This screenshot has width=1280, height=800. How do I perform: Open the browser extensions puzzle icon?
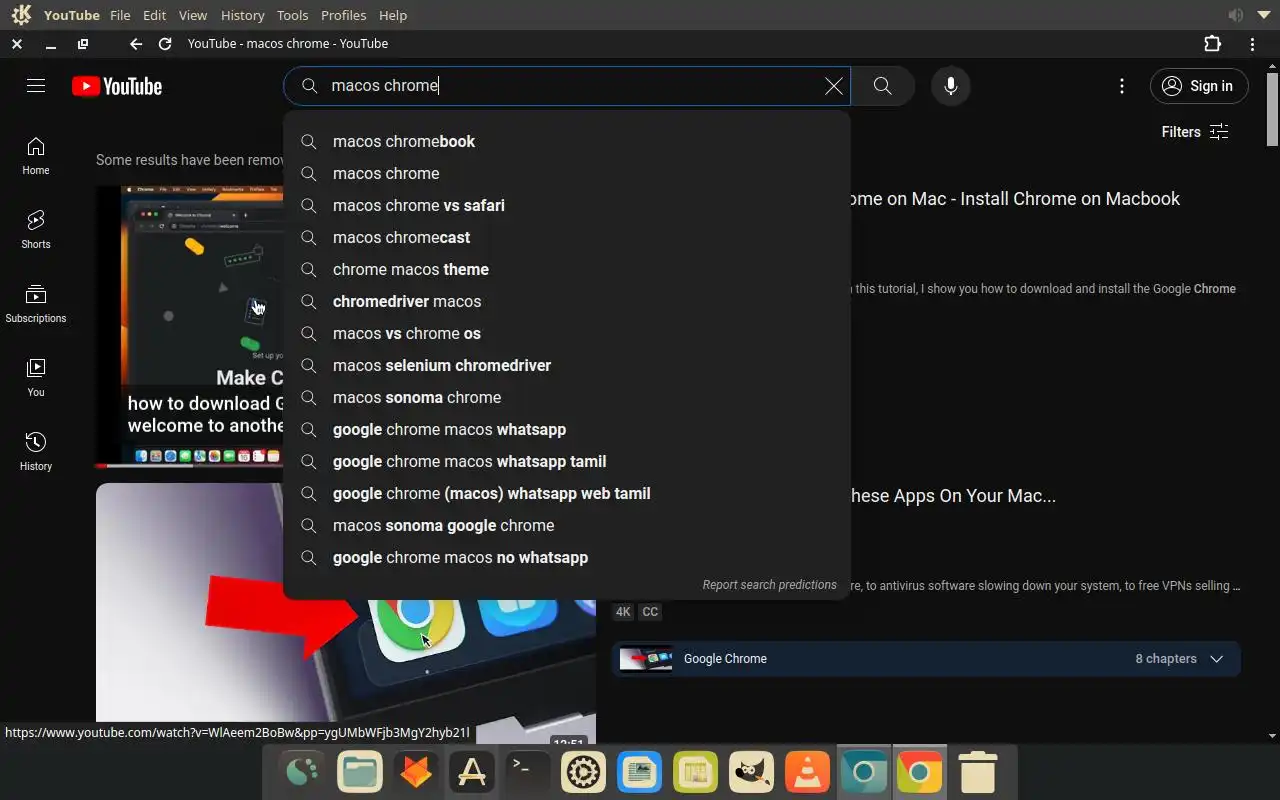coord(1212,44)
